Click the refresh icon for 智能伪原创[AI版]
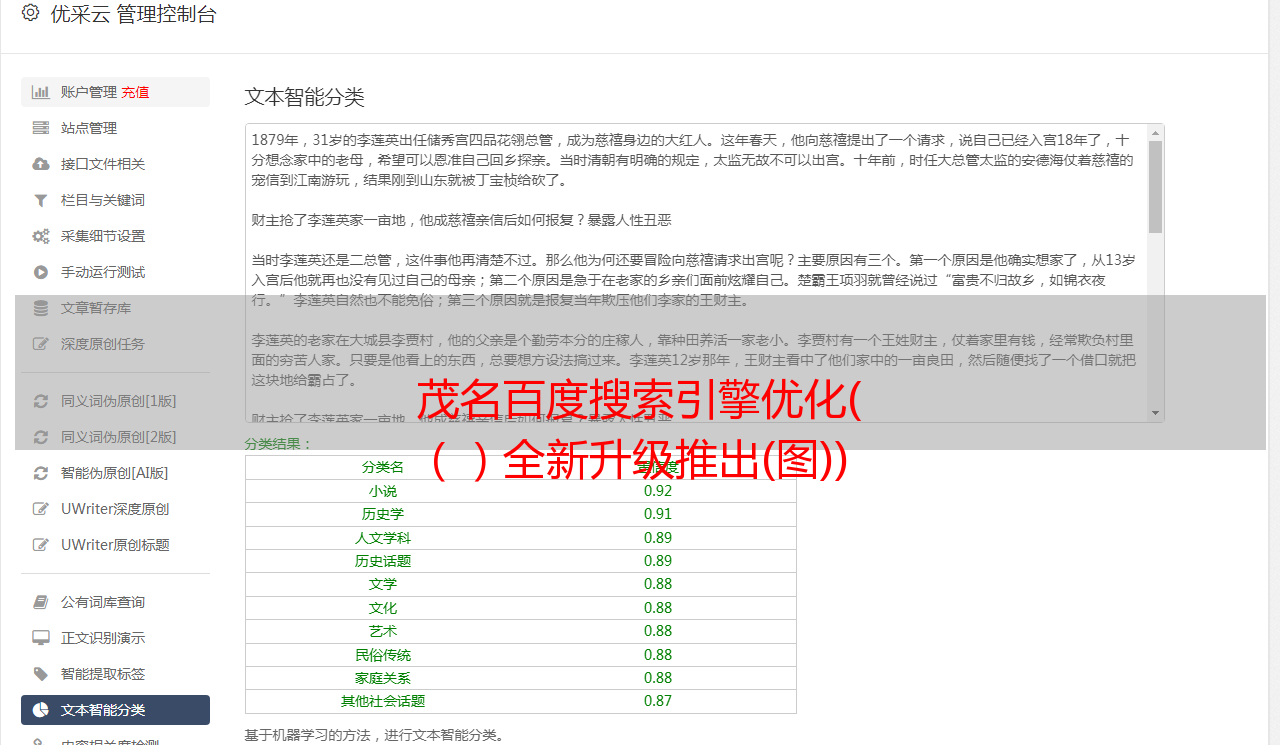Screen dimensions: 1280x745 (41, 473)
